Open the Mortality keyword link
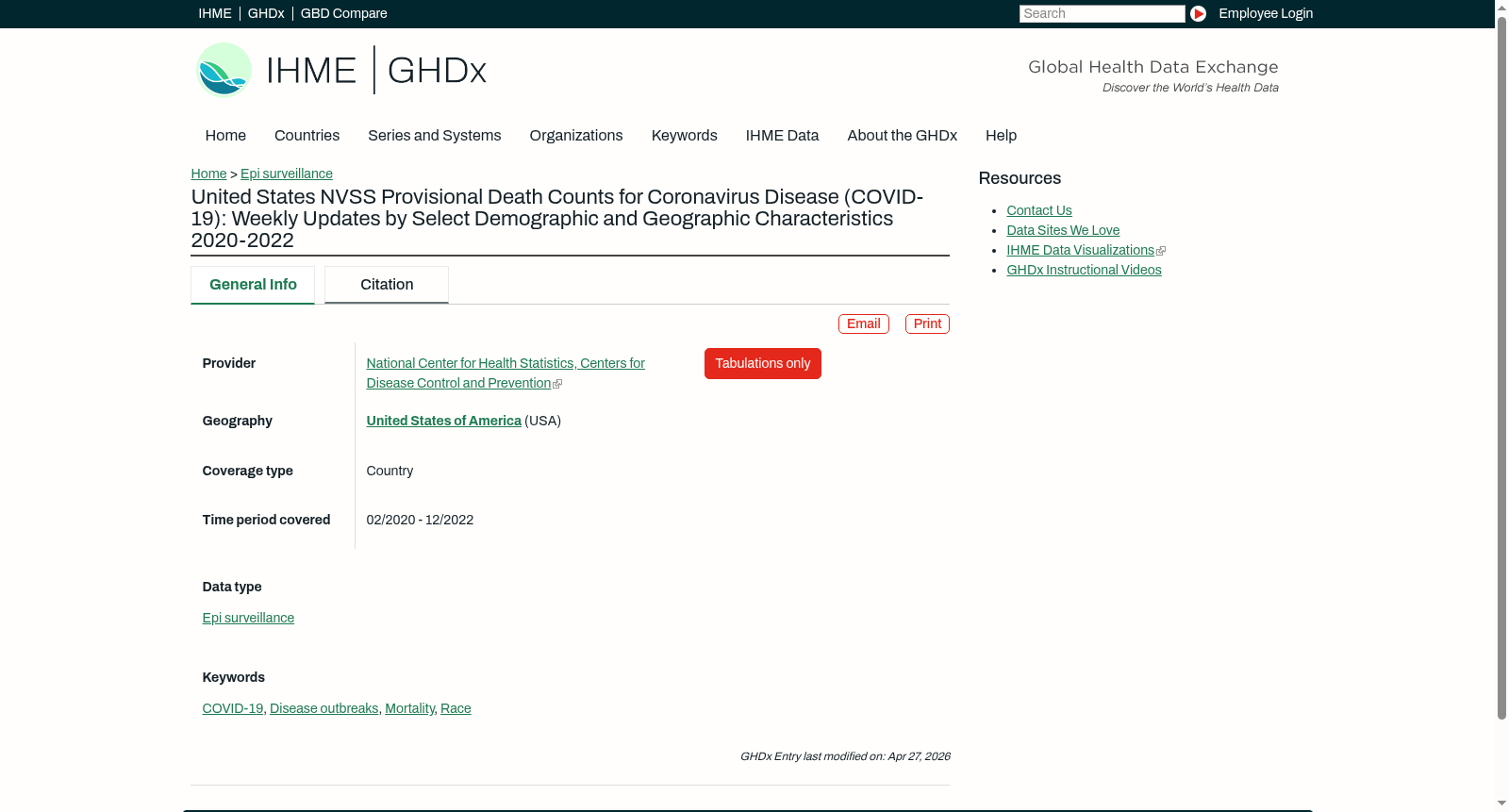Screen dimensions: 1509x812 click(x=410, y=708)
